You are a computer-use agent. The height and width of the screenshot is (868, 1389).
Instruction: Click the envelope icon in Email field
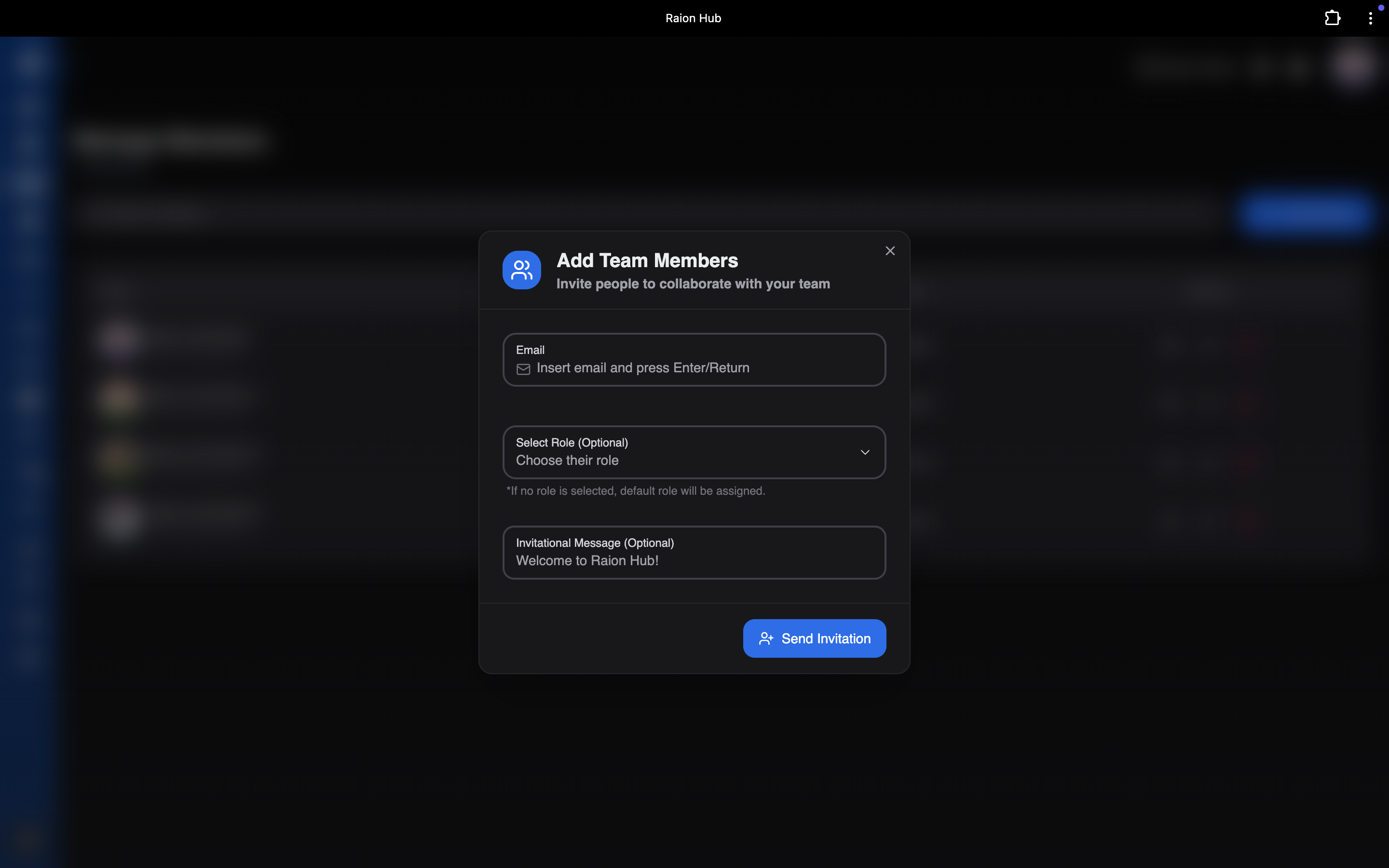point(523,369)
